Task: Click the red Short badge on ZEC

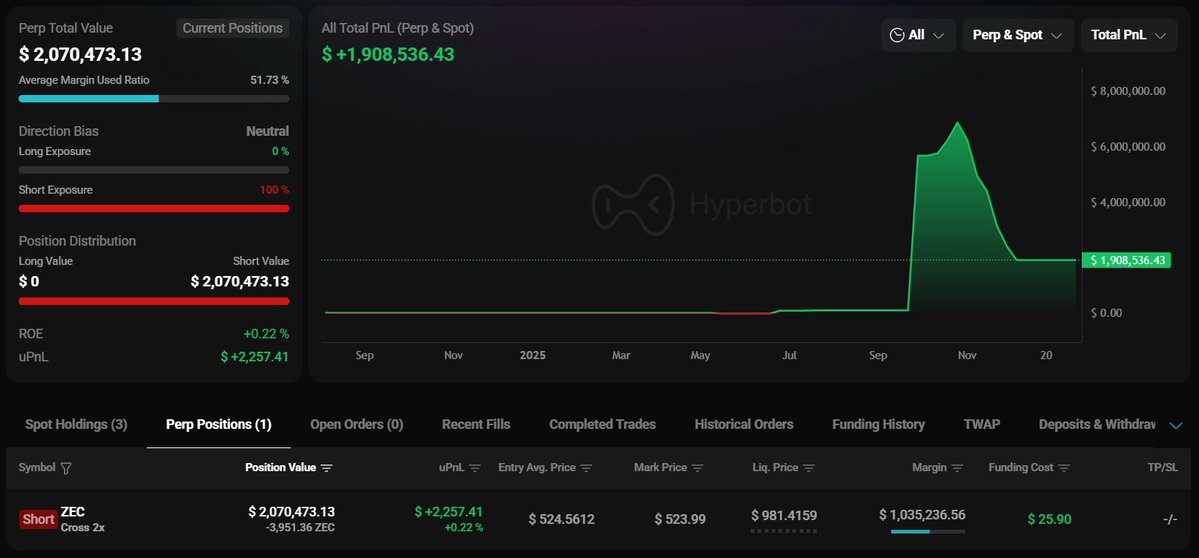Action: click(x=38, y=519)
